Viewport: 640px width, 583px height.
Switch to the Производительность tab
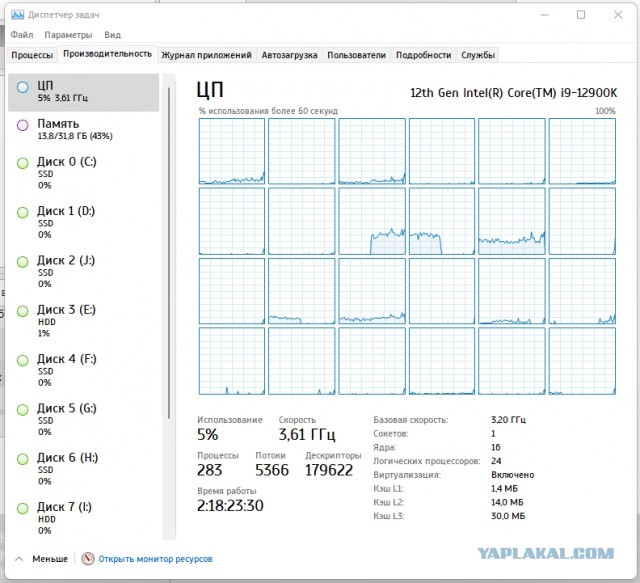[x=107, y=54]
